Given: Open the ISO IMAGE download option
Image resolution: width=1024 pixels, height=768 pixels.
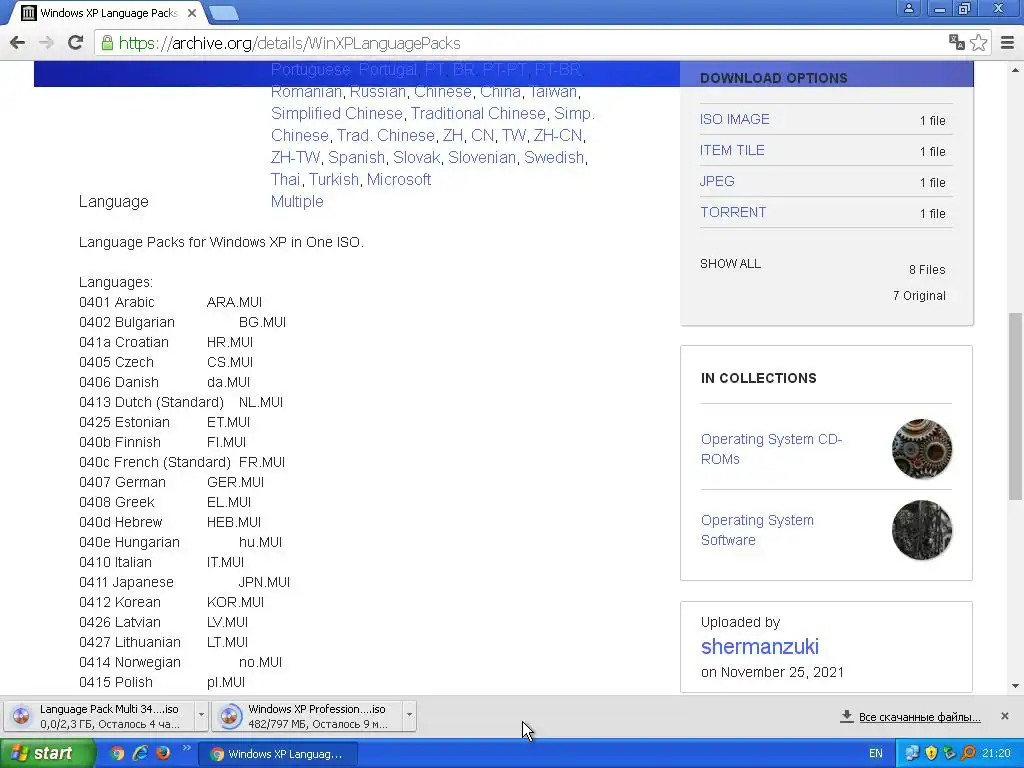Looking at the screenshot, I should (735, 120).
